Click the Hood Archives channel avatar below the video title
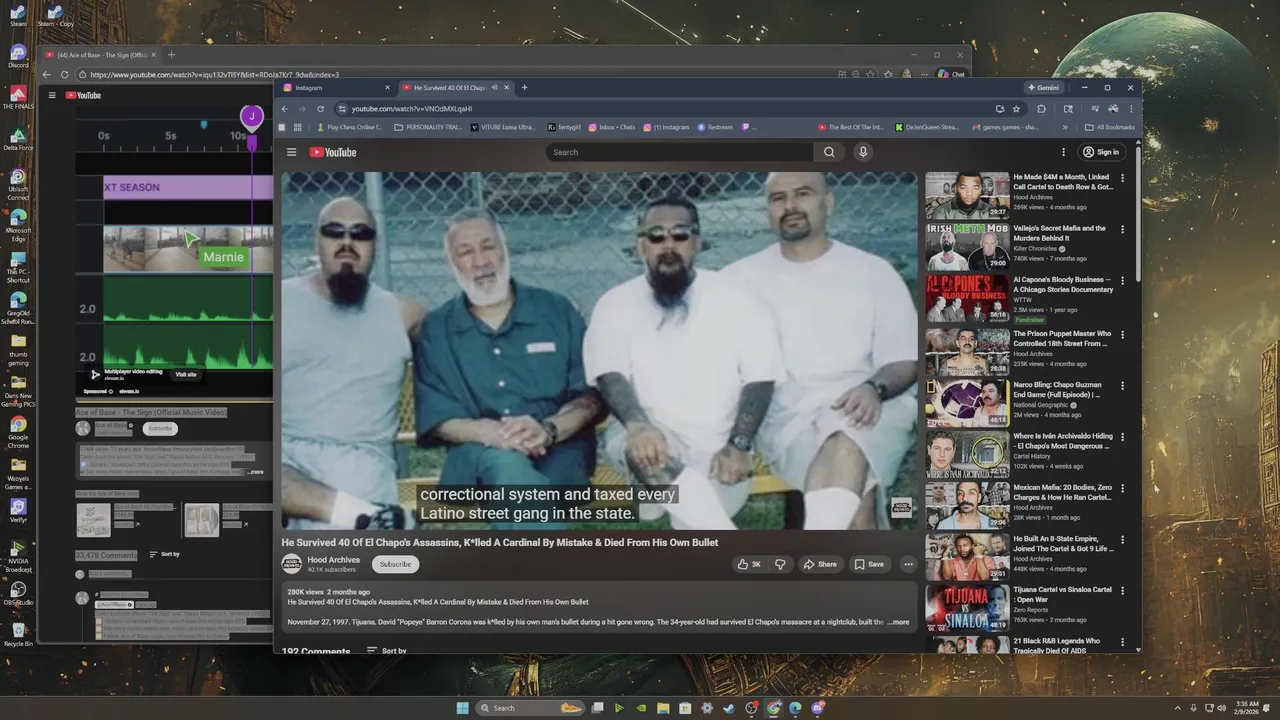1280x720 pixels. 291,564
